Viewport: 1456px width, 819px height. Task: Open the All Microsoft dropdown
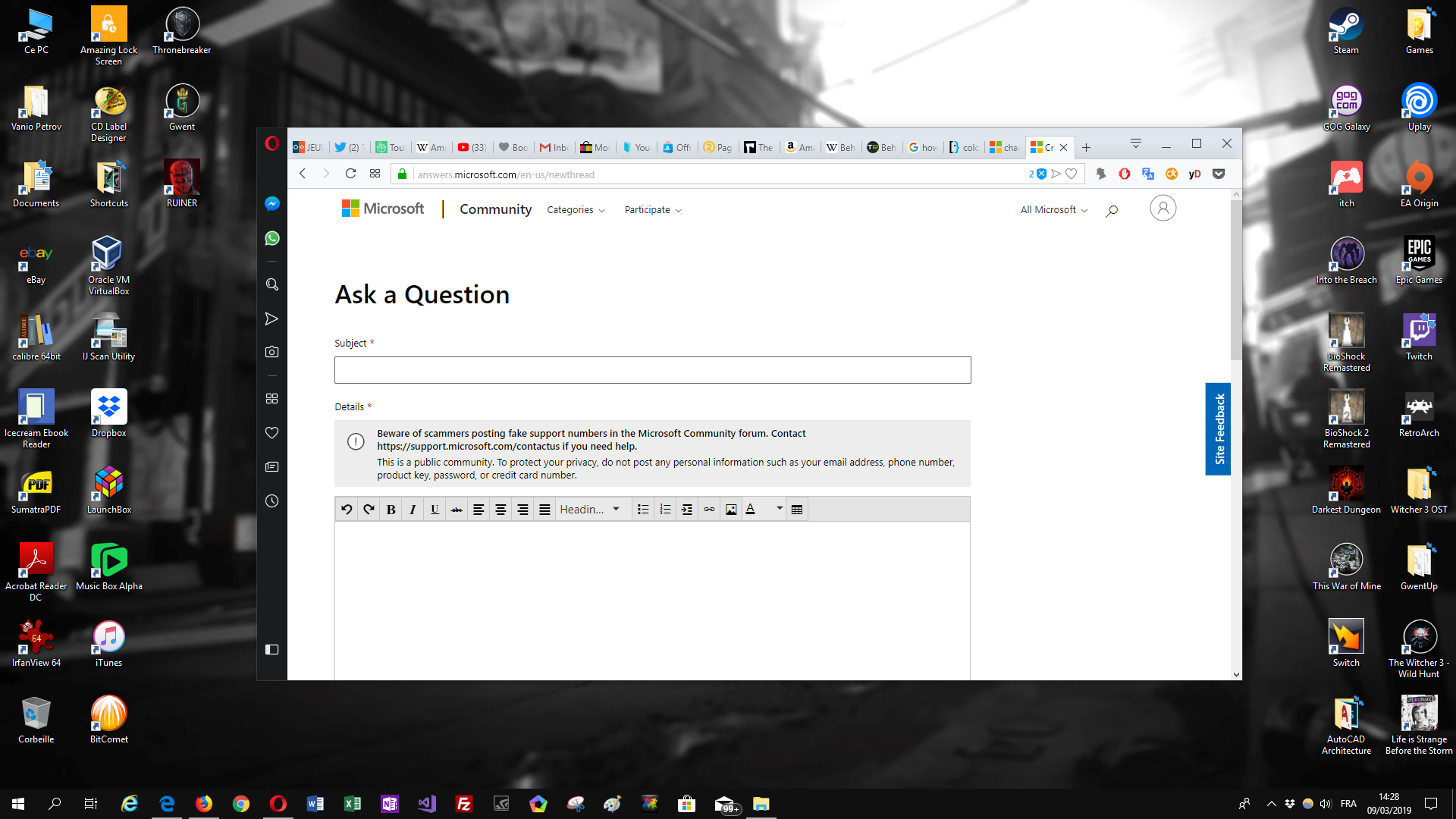click(x=1053, y=209)
